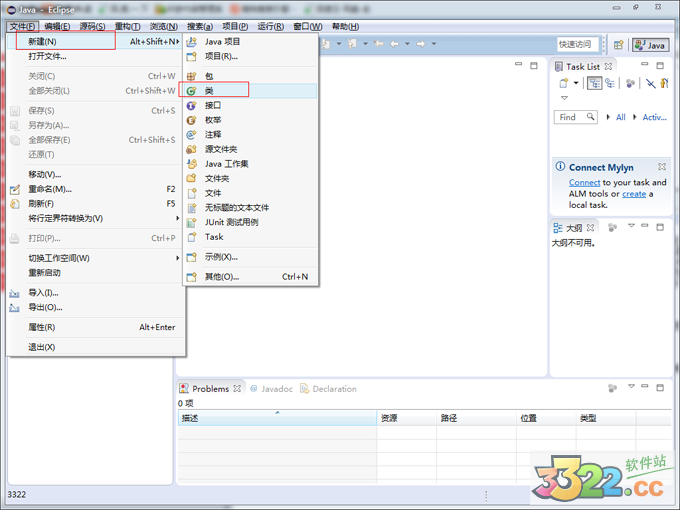The width and height of the screenshot is (680, 510).
Task: Switch to Javadoc tab
Action: 272,389
